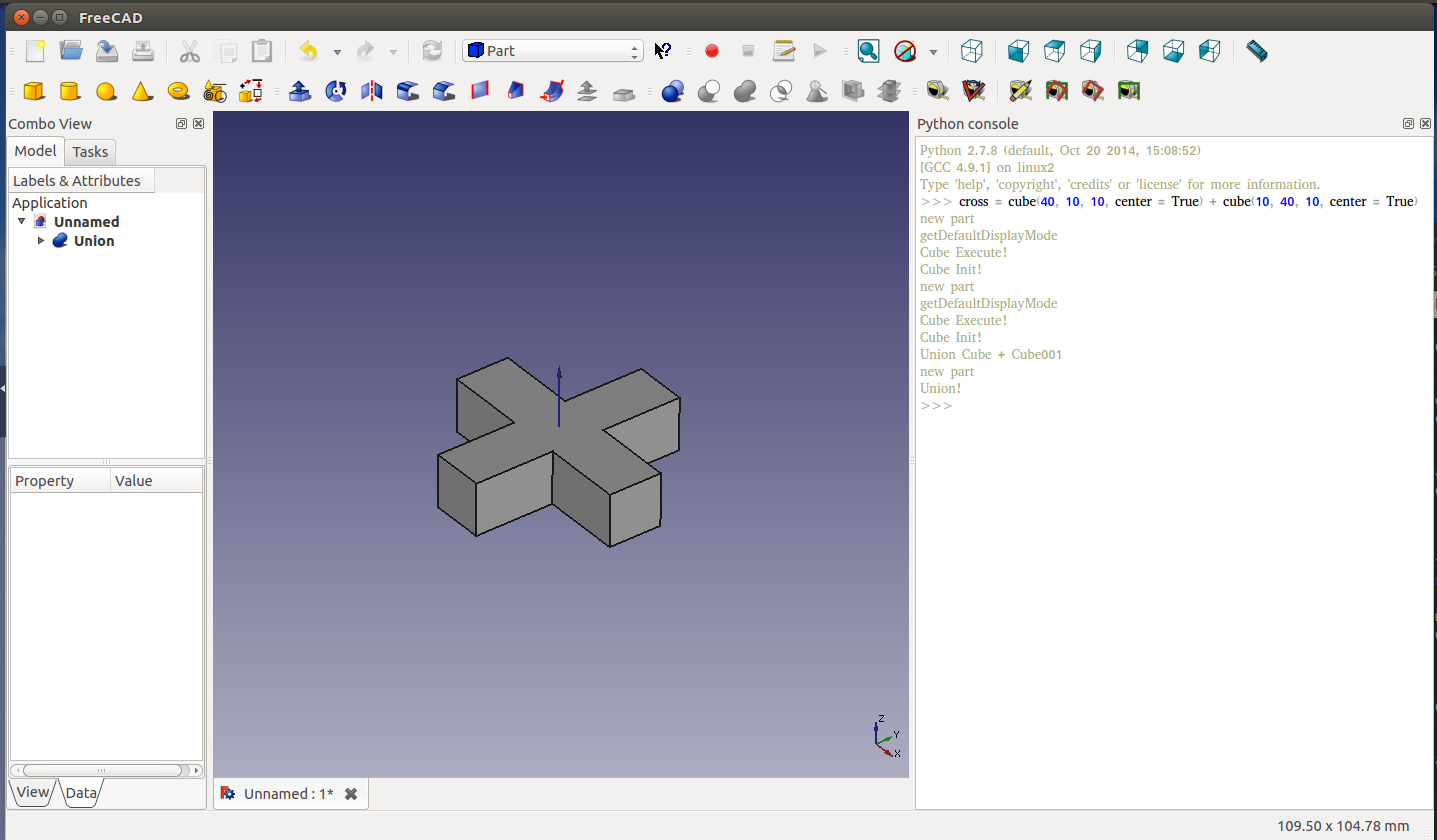Create a box solid with the cube icon
Screen dimensions: 1437x840
[34, 91]
